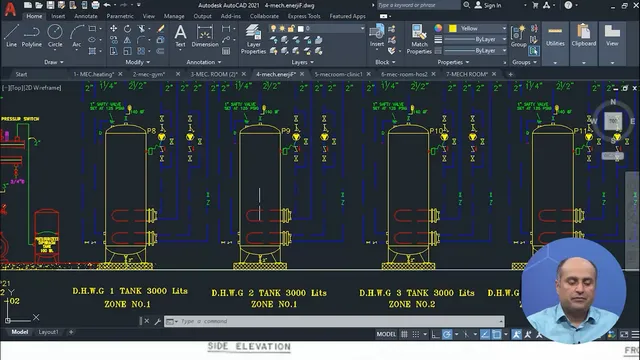Click the Match Properties icon
Viewport: 640px width, 360px height.
[x=419, y=39]
